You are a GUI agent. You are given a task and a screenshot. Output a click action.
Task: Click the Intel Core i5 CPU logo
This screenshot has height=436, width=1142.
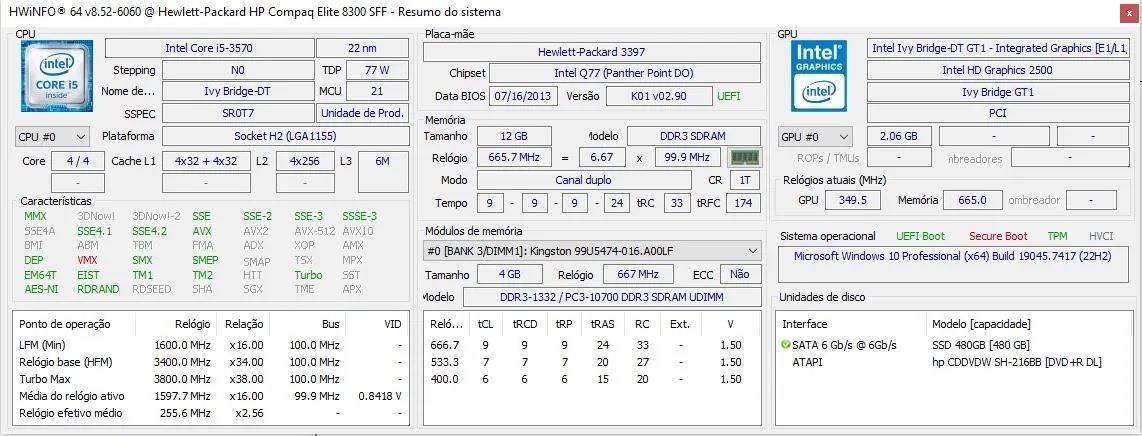[57, 76]
